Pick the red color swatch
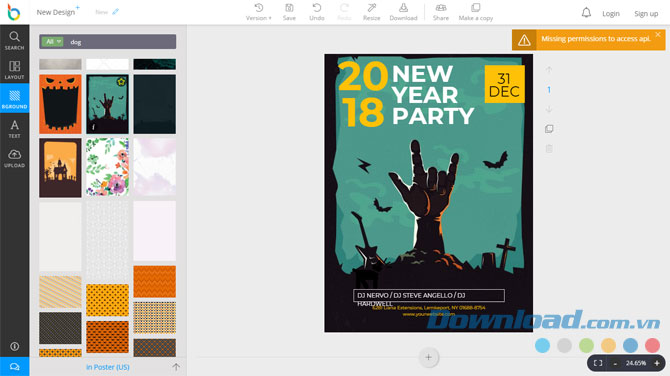 652,345
